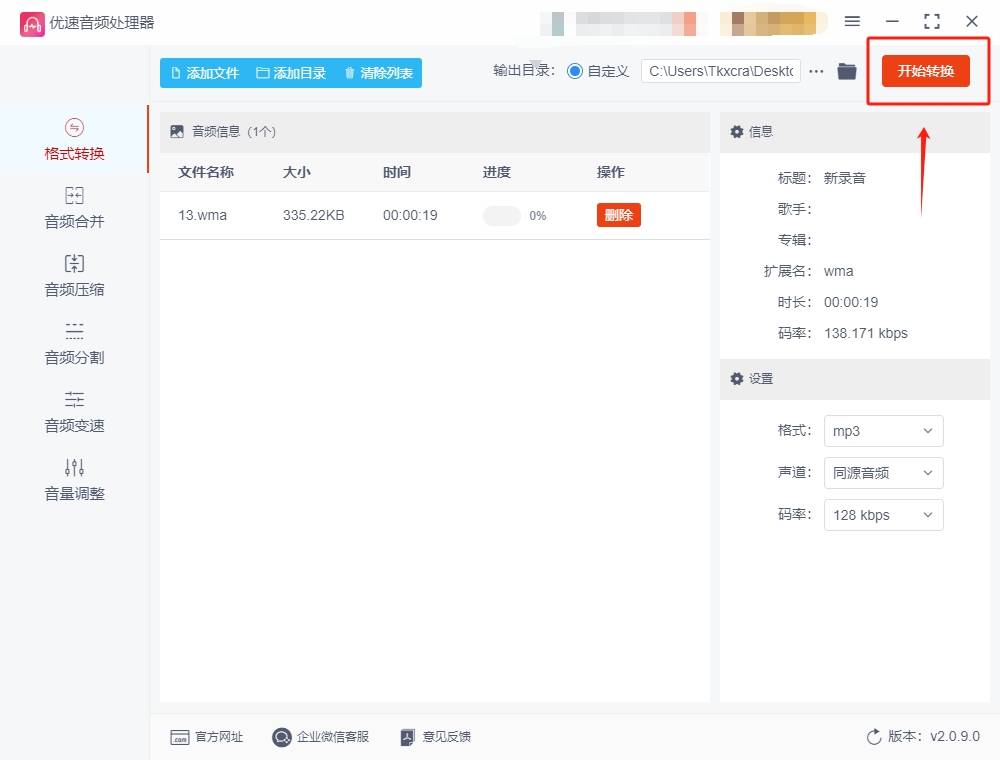This screenshot has height=760, width=1000.
Task: Click the 13.wma progress bar
Action: (502, 216)
